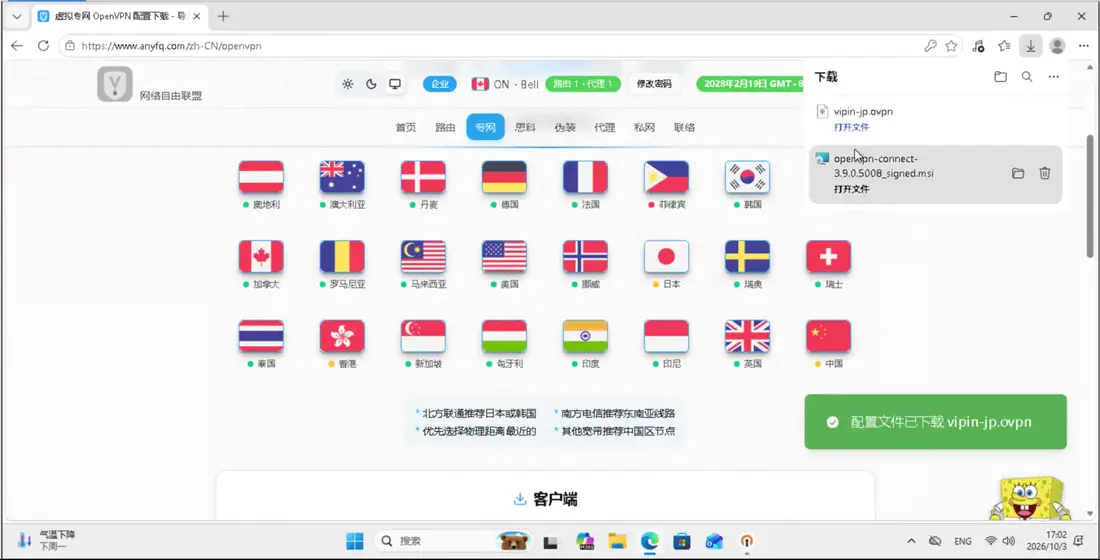Show hidden system tray icons
Screen dimensions: 1100x560
click(x=911, y=541)
